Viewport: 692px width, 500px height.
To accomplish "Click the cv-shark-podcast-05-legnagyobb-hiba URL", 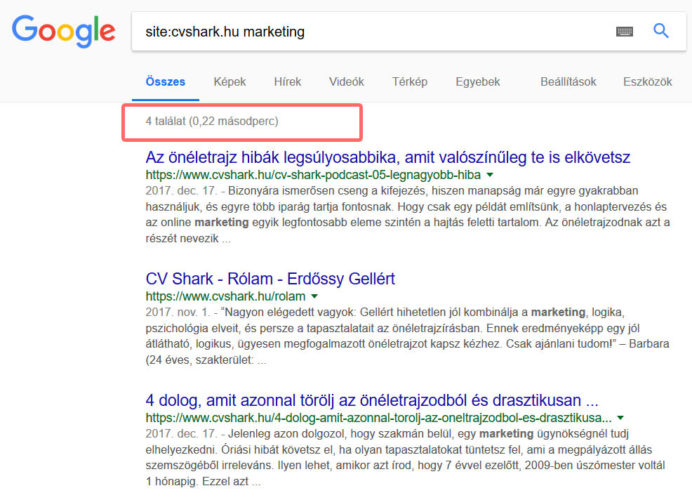I will 313,175.
